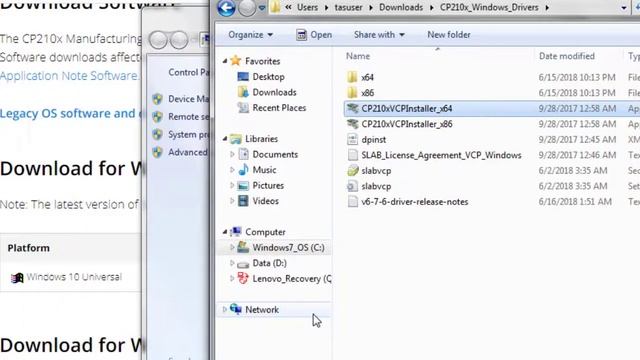Screen dimensions: 640x360
Task: Click the Lenovo_Recovery drive icon
Action: click(x=243, y=278)
